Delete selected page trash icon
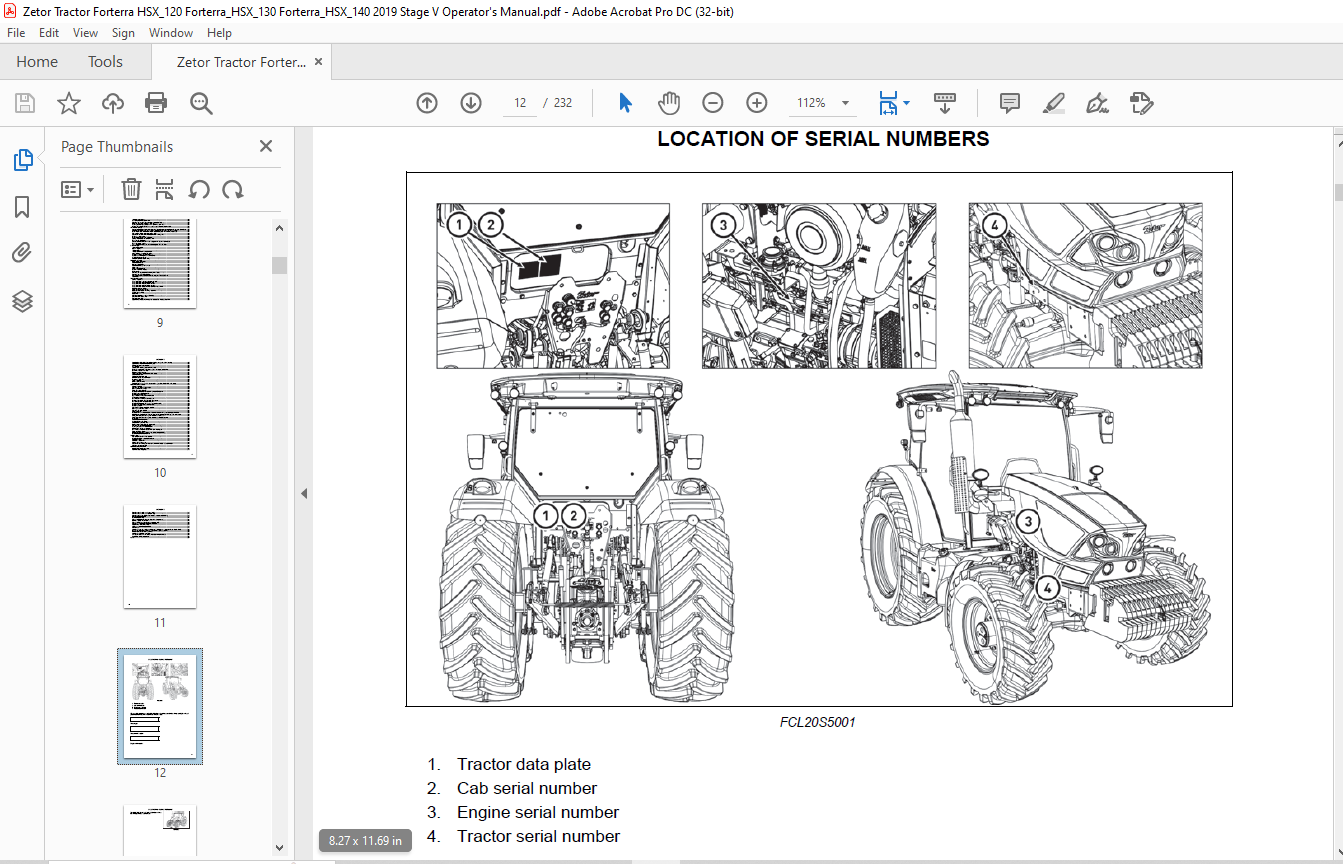Viewport: 1343px width, 864px height. point(131,189)
